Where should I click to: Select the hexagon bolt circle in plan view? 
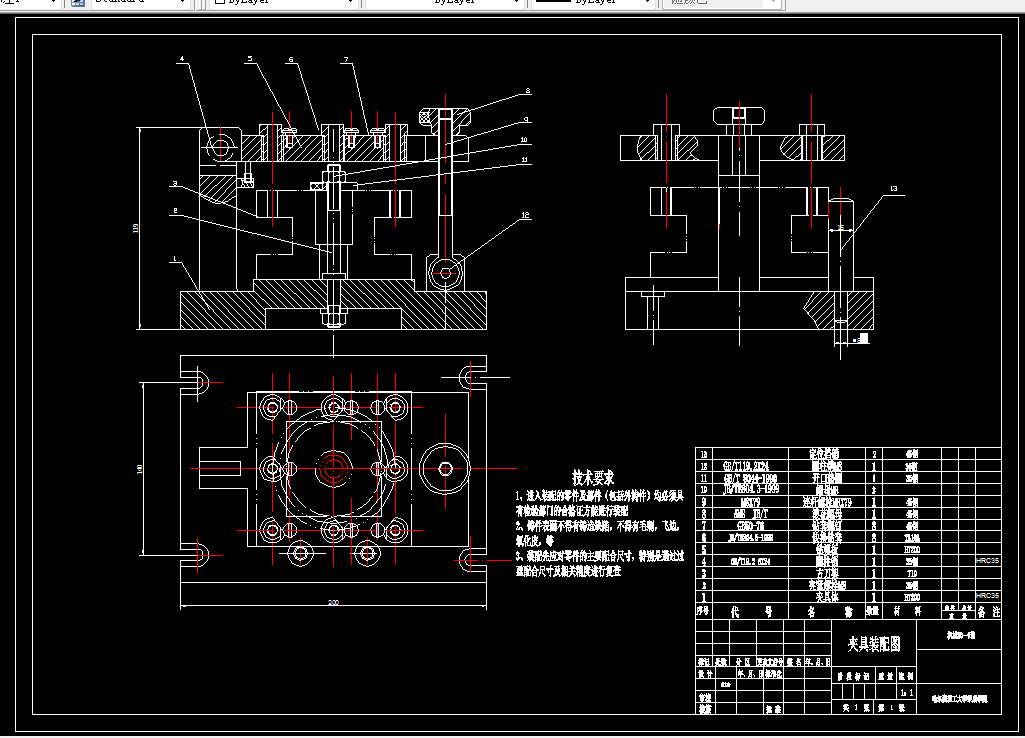445,469
